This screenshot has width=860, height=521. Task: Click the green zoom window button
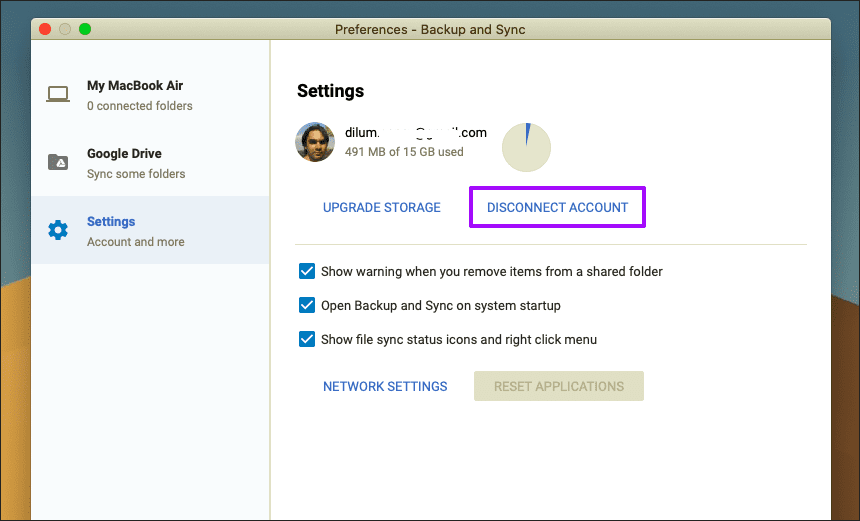click(85, 29)
